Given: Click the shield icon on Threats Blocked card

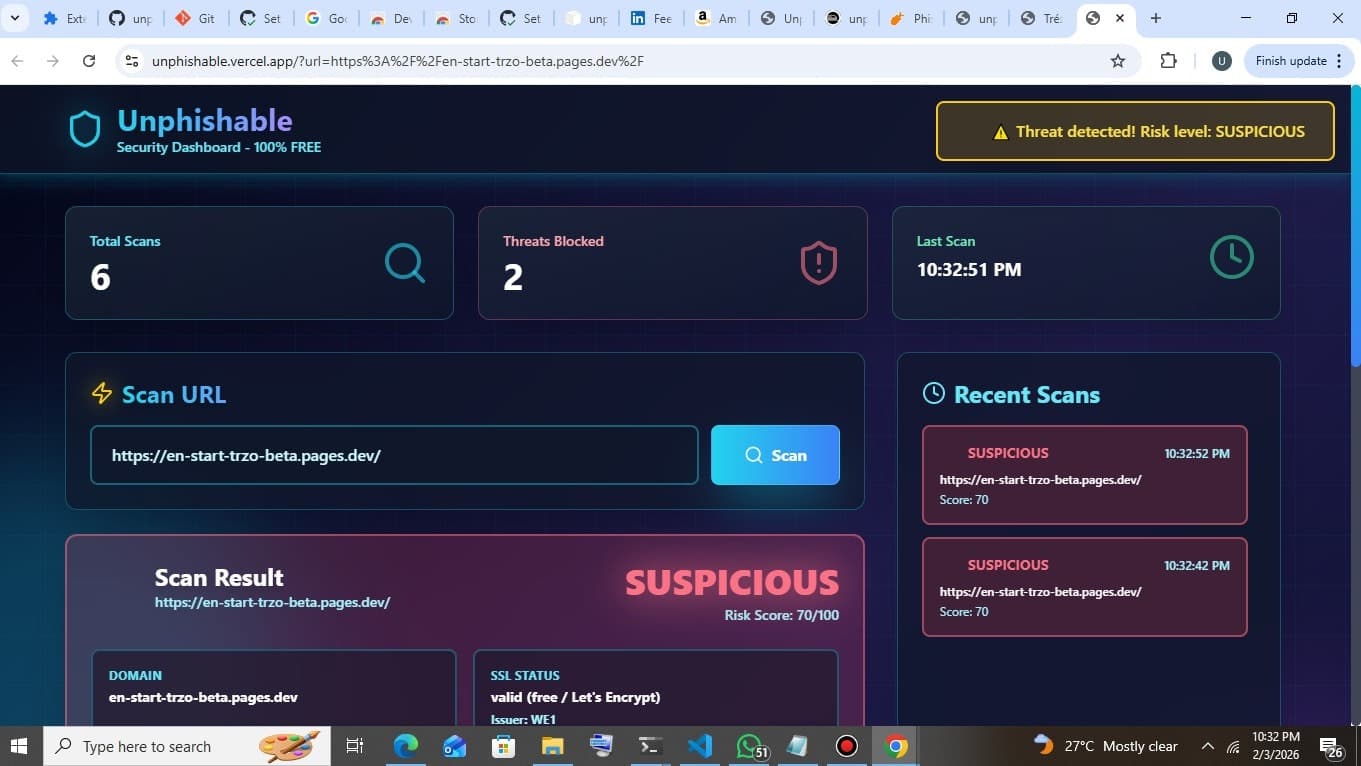Looking at the screenshot, I should (817, 263).
